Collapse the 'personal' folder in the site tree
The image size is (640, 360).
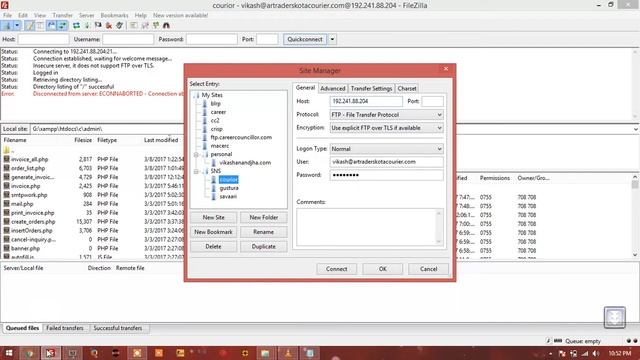click(x=196, y=154)
